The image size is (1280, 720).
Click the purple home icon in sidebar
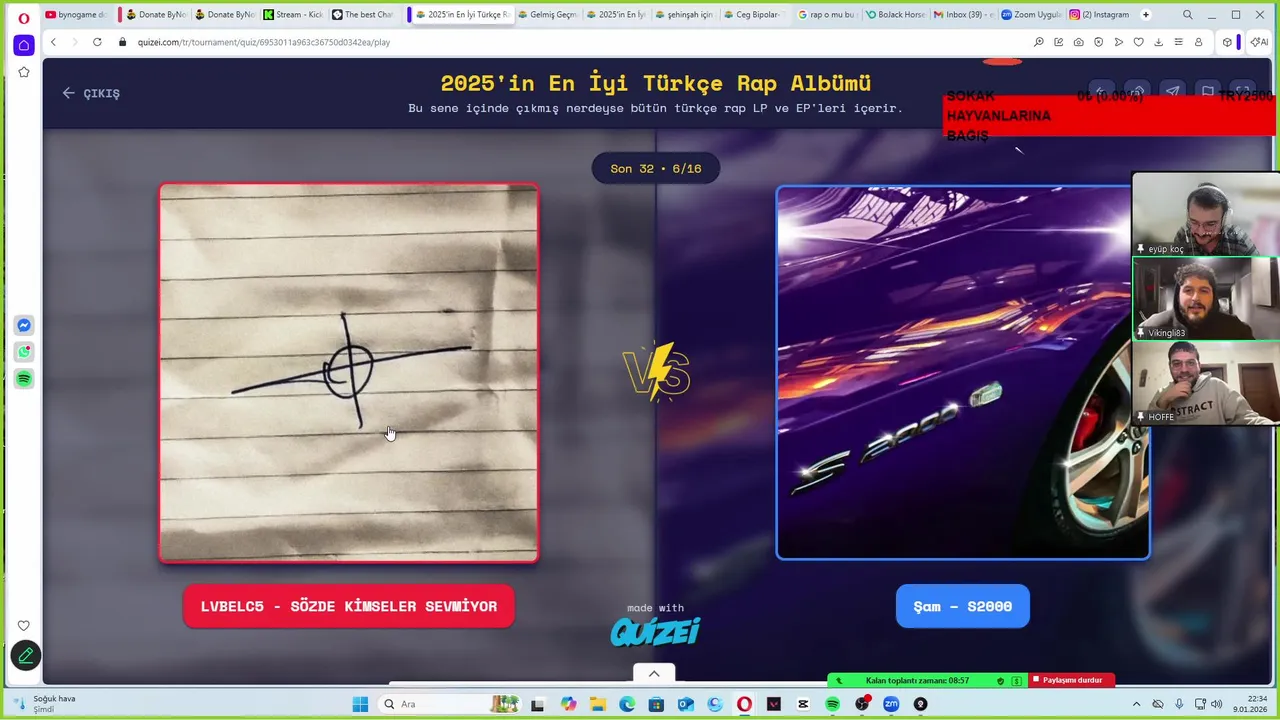pyautogui.click(x=24, y=45)
